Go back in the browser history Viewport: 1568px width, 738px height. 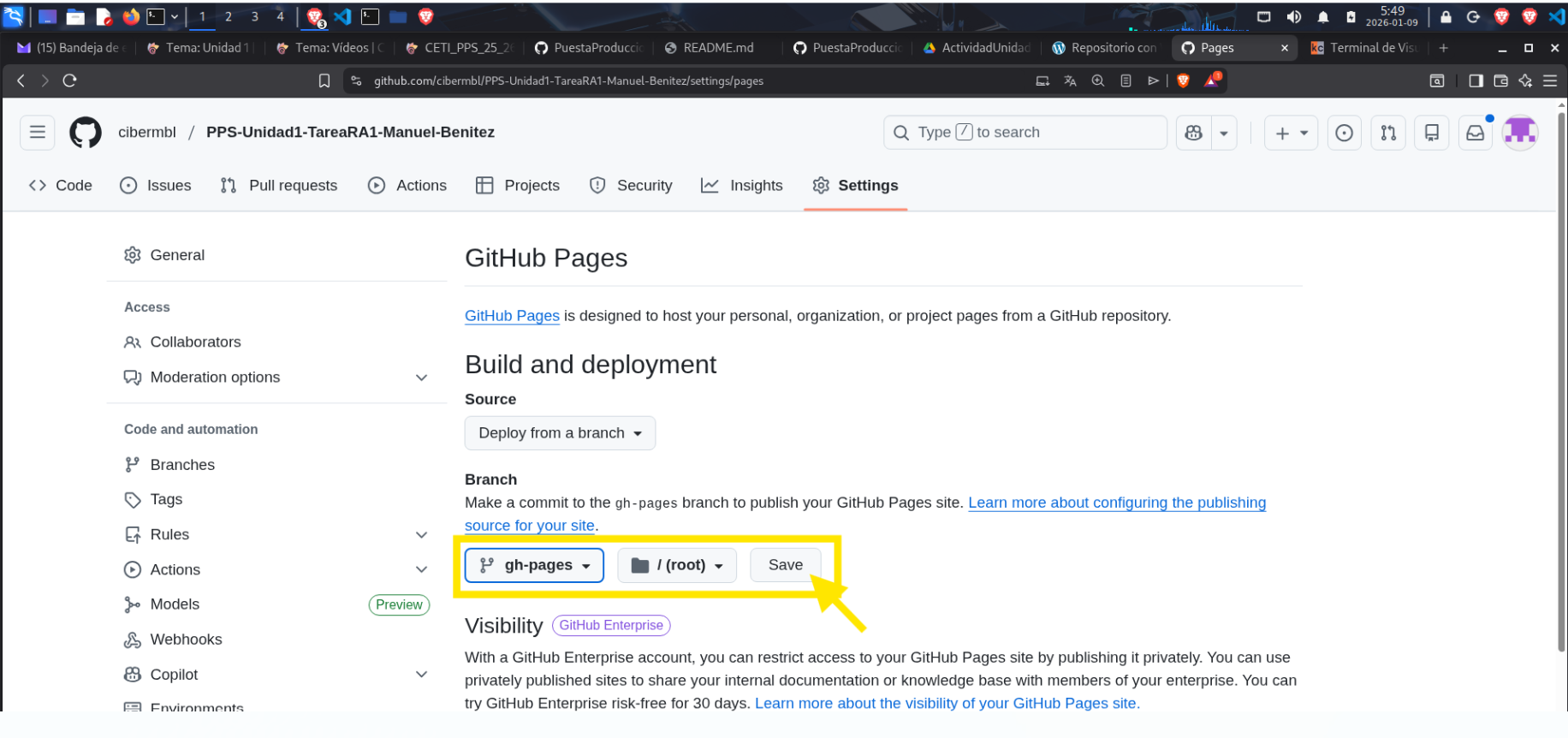(x=21, y=80)
